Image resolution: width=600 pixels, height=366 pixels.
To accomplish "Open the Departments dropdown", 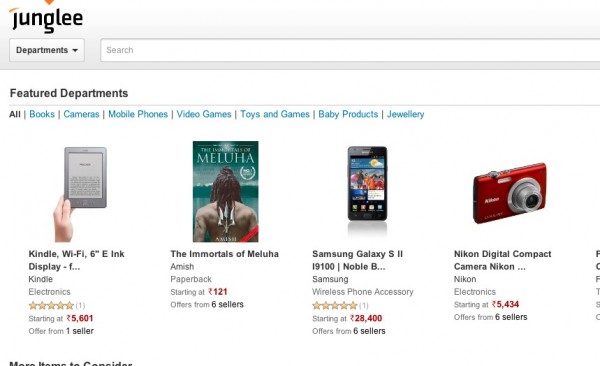I will [47, 50].
